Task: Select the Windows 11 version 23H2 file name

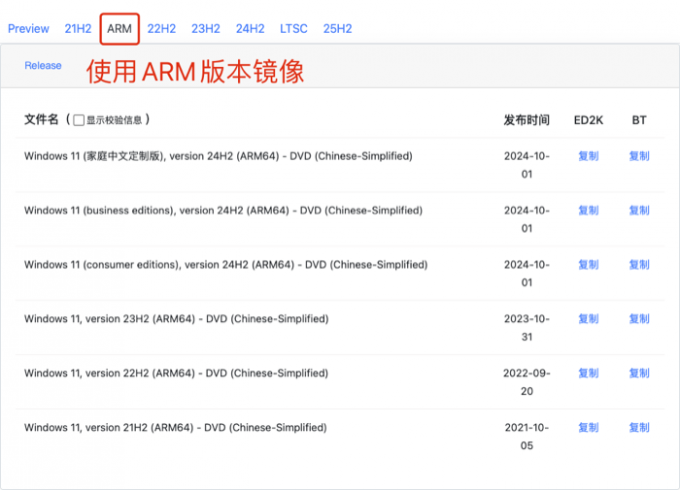Action: (x=177, y=319)
